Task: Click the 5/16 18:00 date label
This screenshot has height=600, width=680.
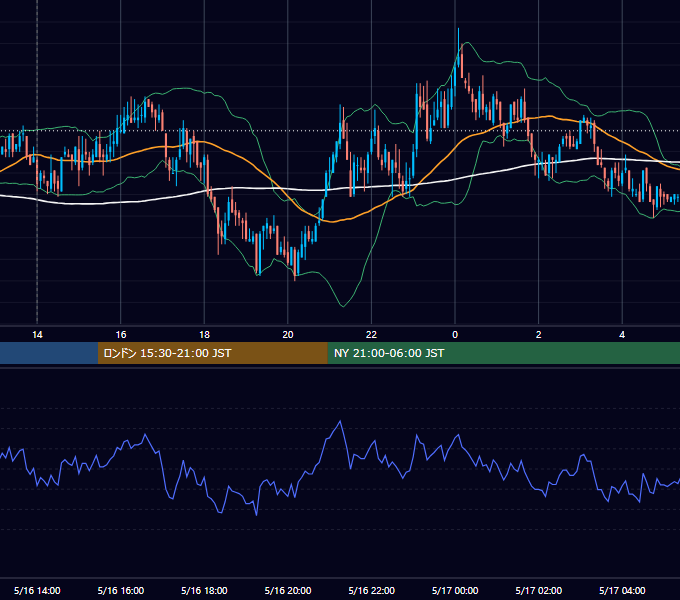Action: pyautogui.click(x=204, y=590)
